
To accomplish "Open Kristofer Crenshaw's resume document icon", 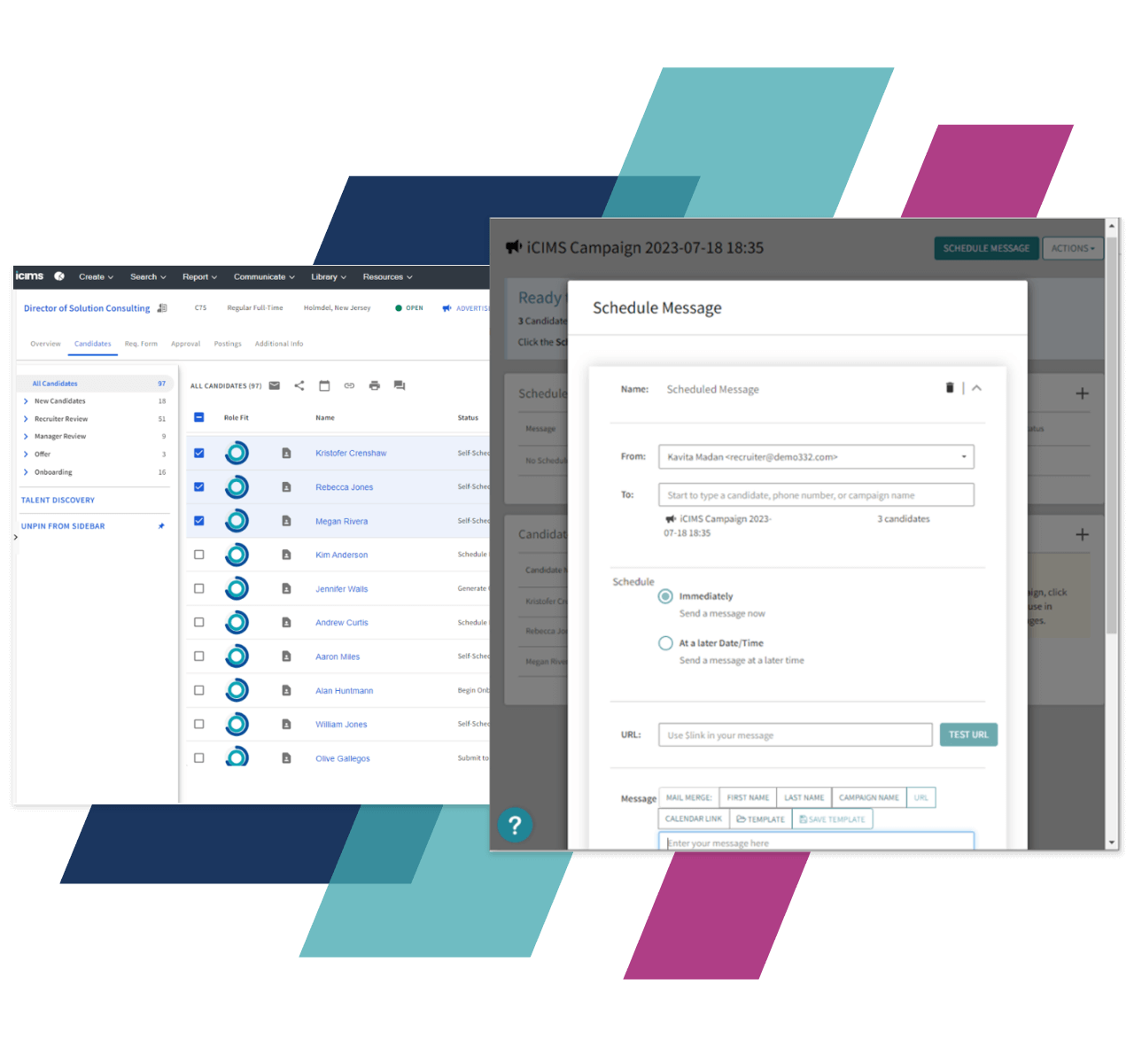I will point(286,454).
